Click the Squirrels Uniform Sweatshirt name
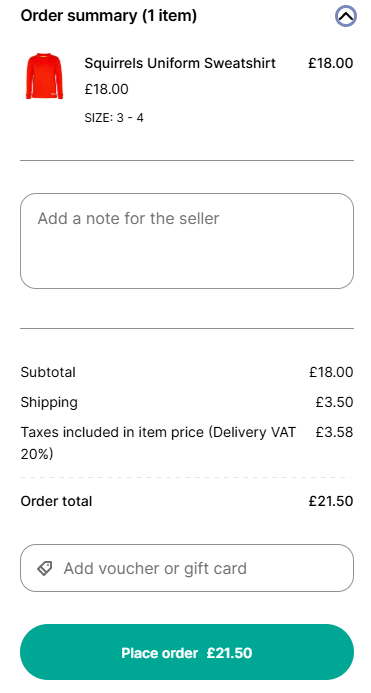371x693 pixels. pos(180,63)
